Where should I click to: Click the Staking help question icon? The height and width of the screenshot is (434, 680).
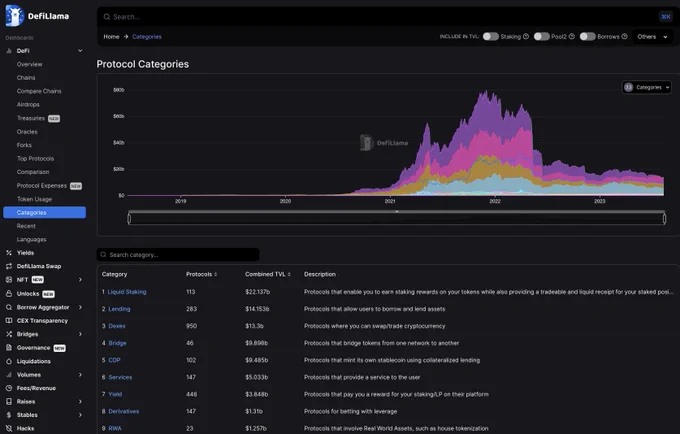(x=526, y=36)
